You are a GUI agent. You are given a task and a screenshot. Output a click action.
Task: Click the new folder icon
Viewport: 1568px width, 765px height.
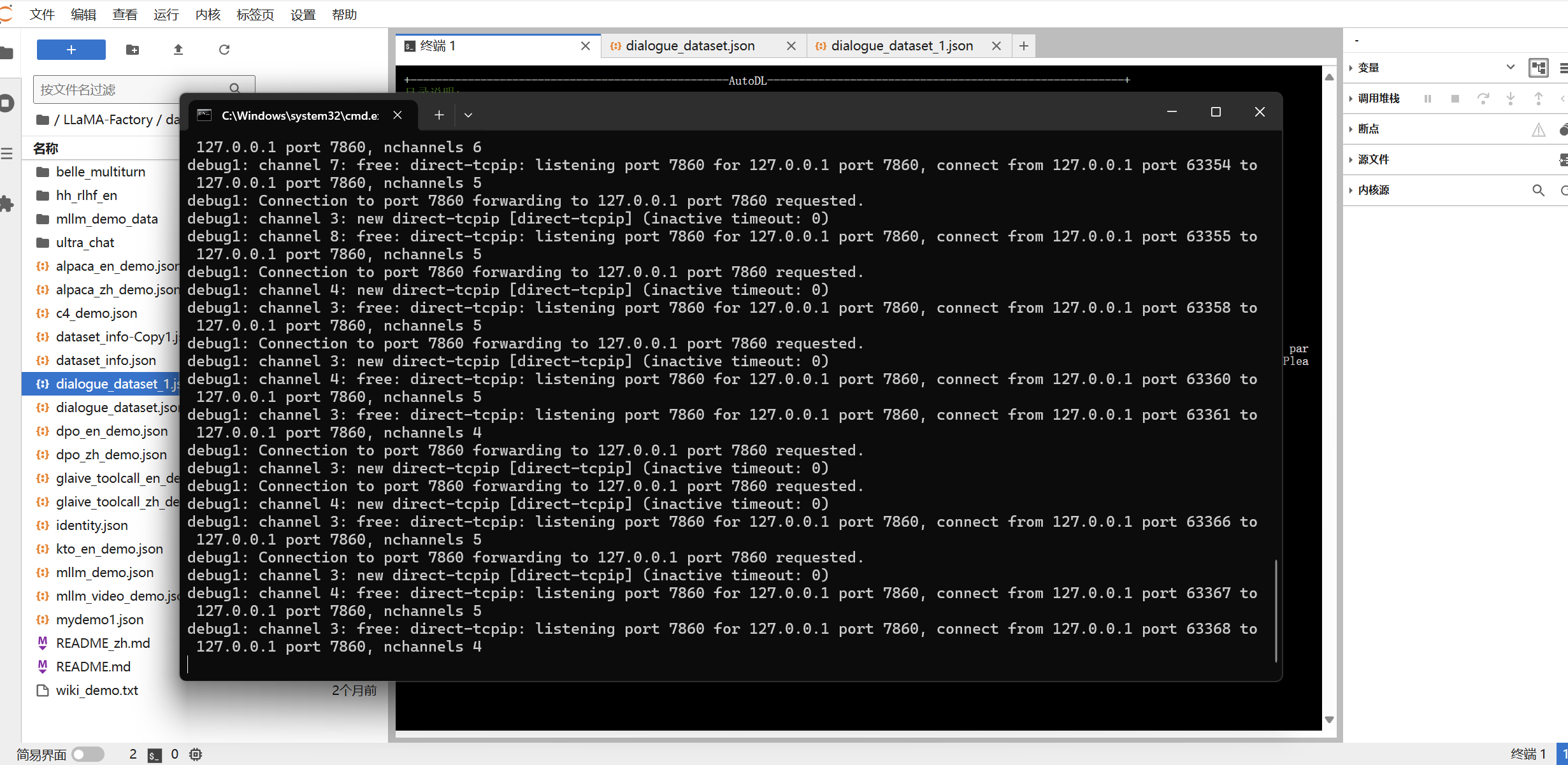(133, 50)
